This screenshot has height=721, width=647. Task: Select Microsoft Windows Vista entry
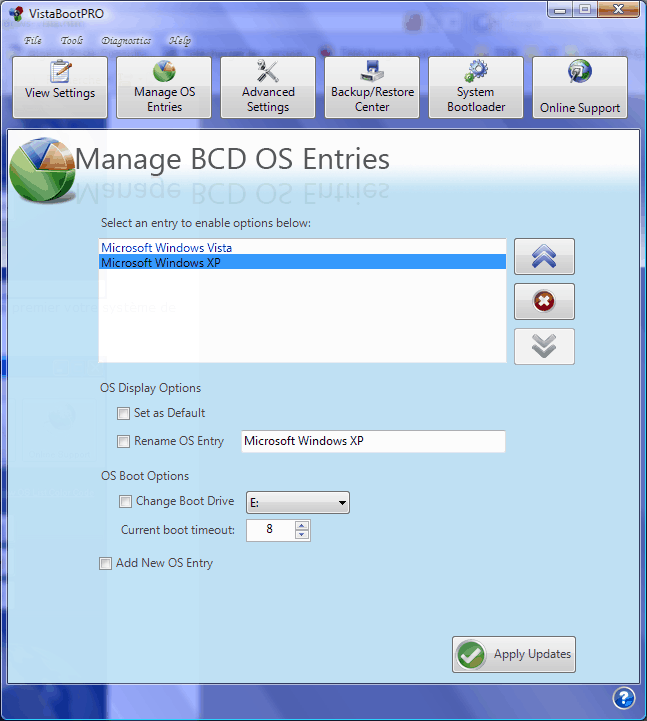click(x=302, y=248)
